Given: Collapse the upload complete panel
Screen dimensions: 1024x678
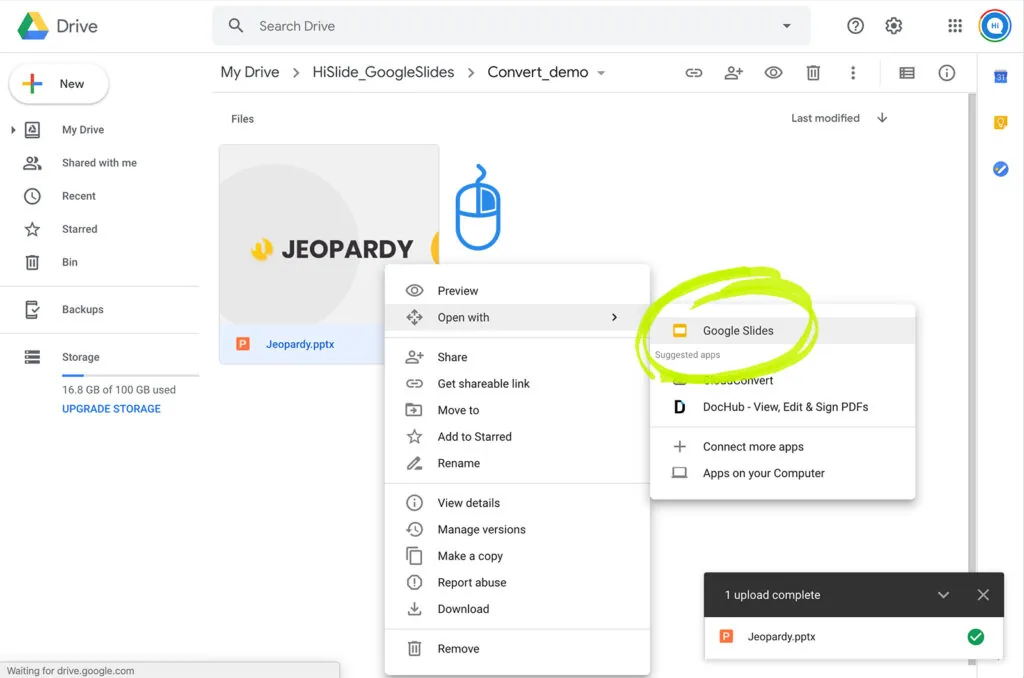Looking at the screenshot, I should [x=943, y=595].
